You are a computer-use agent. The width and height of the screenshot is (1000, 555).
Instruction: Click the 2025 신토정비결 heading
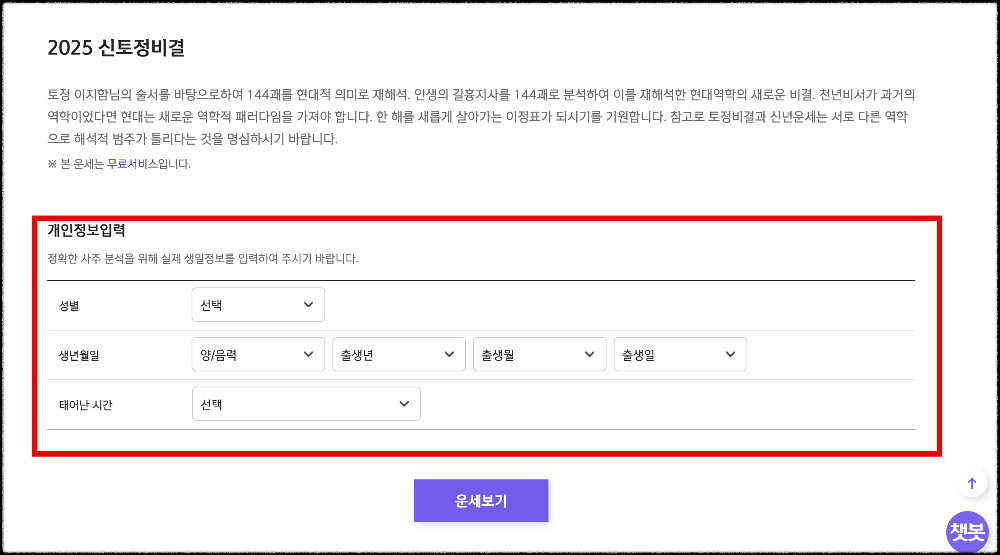[116, 48]
